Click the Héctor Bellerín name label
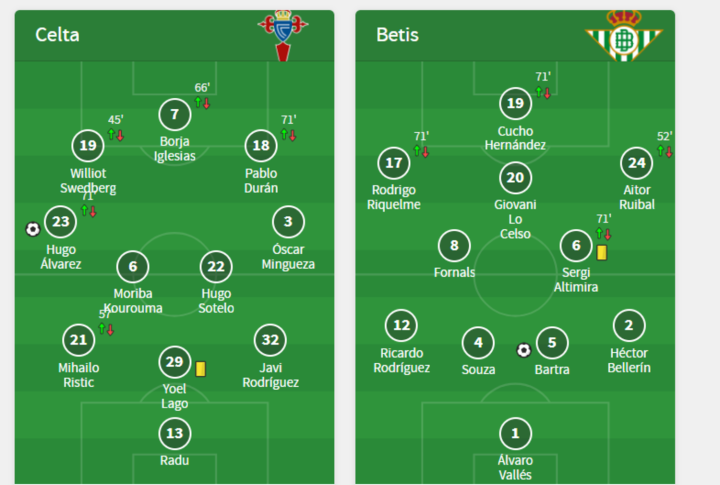 (x=629, y=361)
